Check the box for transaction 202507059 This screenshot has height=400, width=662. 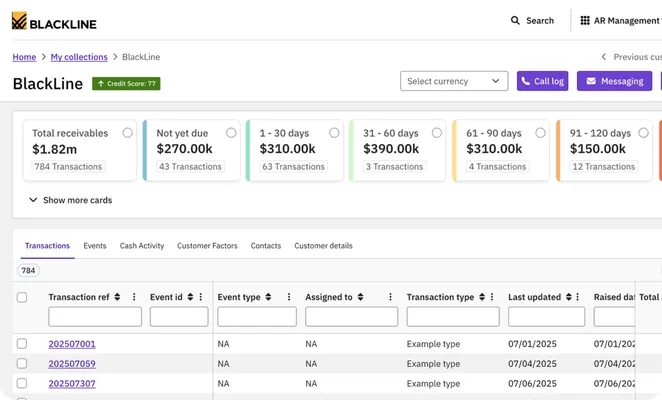pyautogui.click(x=22, y=363)
